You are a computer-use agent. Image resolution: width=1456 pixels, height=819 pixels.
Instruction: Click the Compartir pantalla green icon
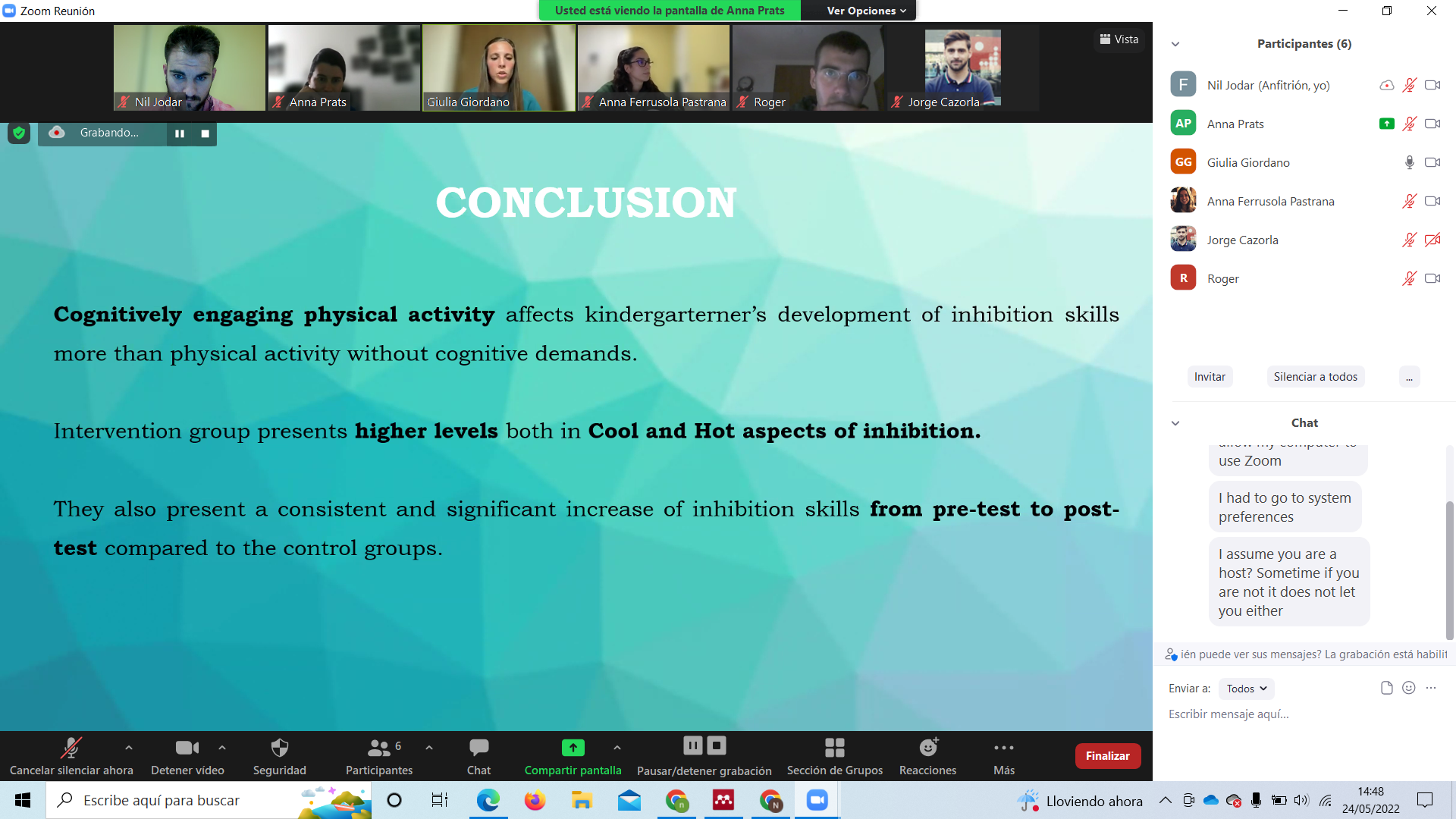(573, 748)
